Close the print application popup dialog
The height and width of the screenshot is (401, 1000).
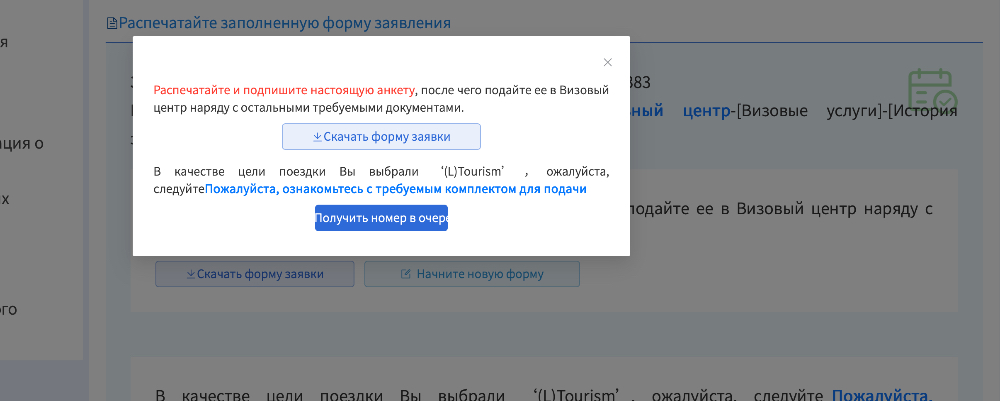click(x=607, y=62)
